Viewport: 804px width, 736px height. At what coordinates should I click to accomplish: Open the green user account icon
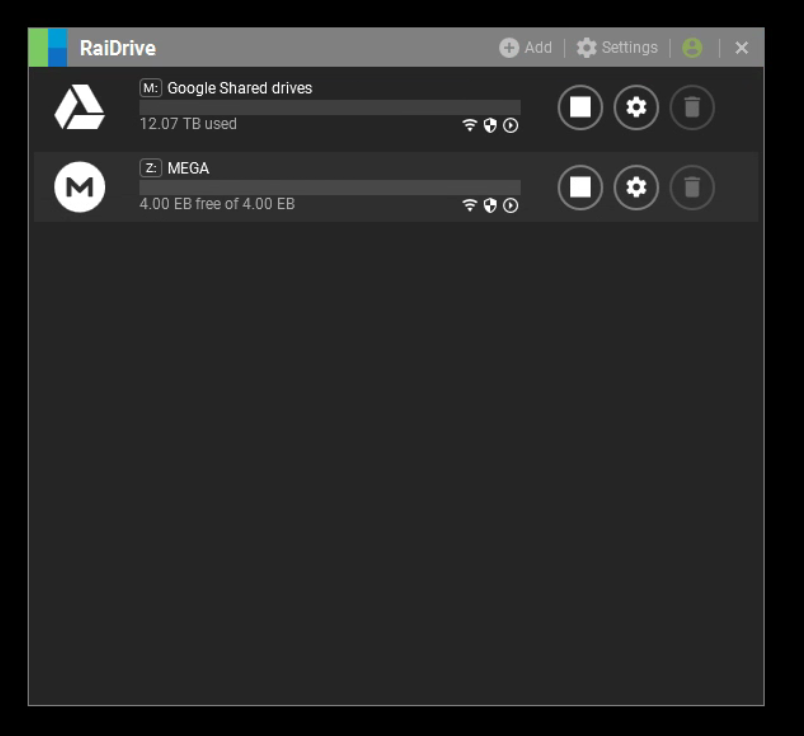(x=692, y=48)
